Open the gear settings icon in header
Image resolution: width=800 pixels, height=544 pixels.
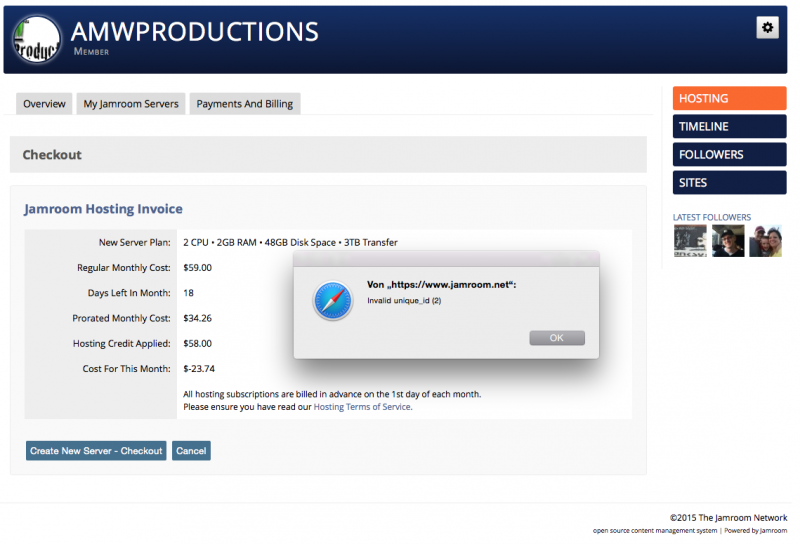[767, 28]
